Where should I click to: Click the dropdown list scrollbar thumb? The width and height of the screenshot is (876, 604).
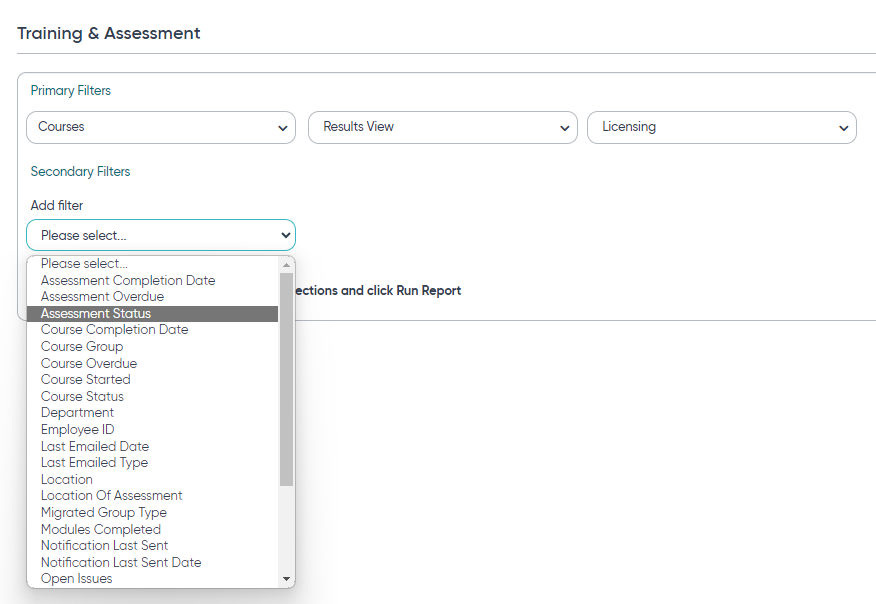tap(287, 379)
